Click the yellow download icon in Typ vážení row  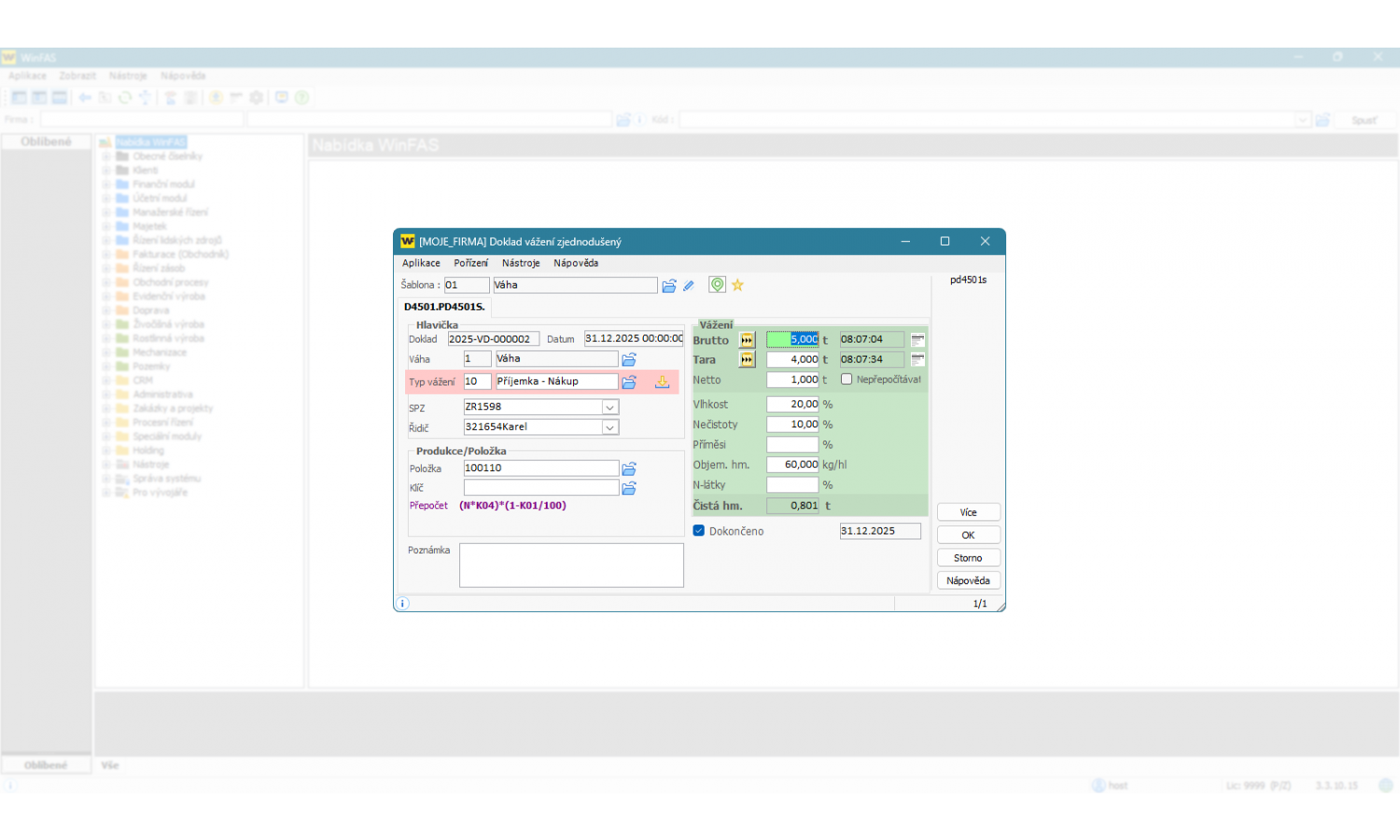pyautogui.click(x=662, y=382)
